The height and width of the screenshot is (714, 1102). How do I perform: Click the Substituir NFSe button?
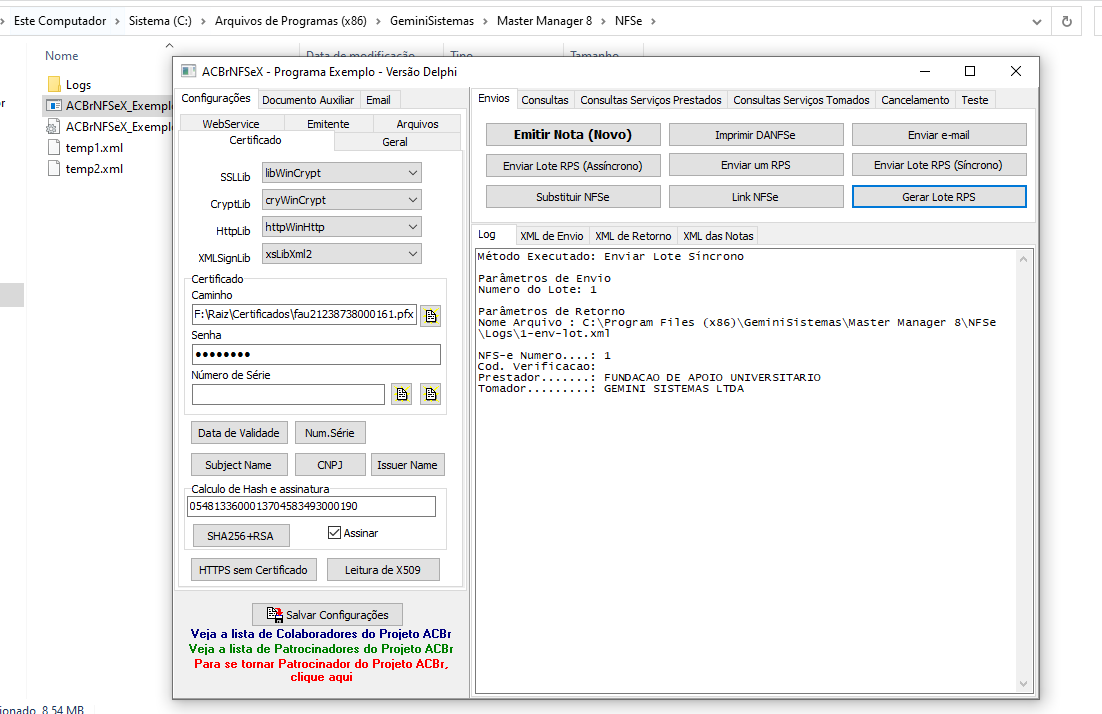pyautogui.click(x=573, y=197)
